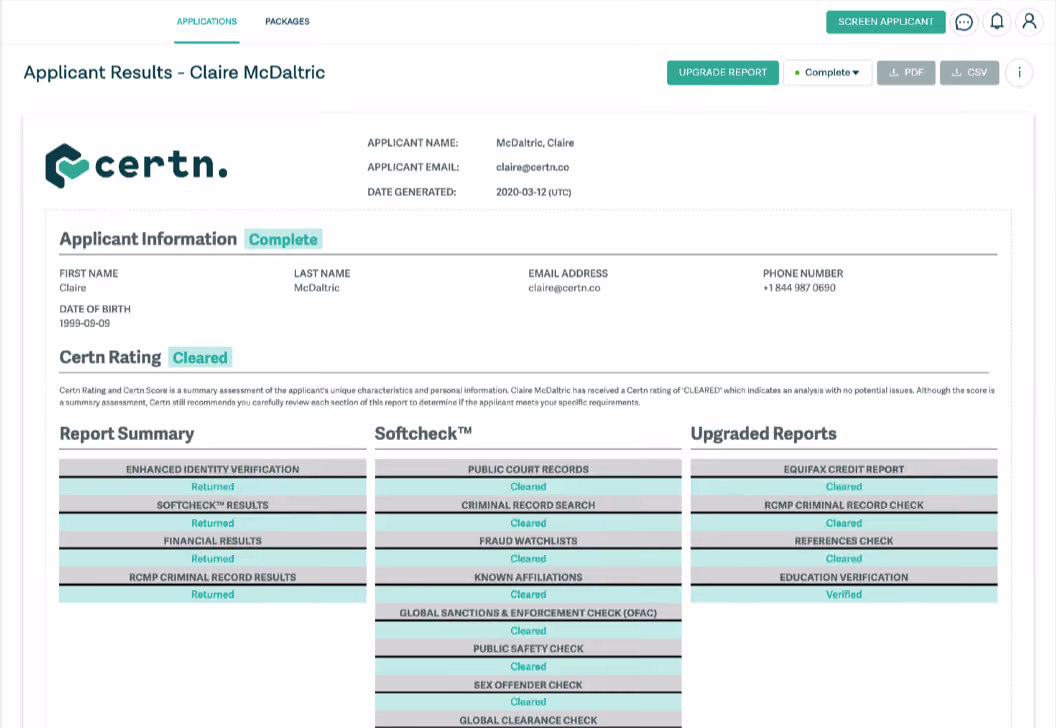Click Known Affiliations row header

[528, 577]
